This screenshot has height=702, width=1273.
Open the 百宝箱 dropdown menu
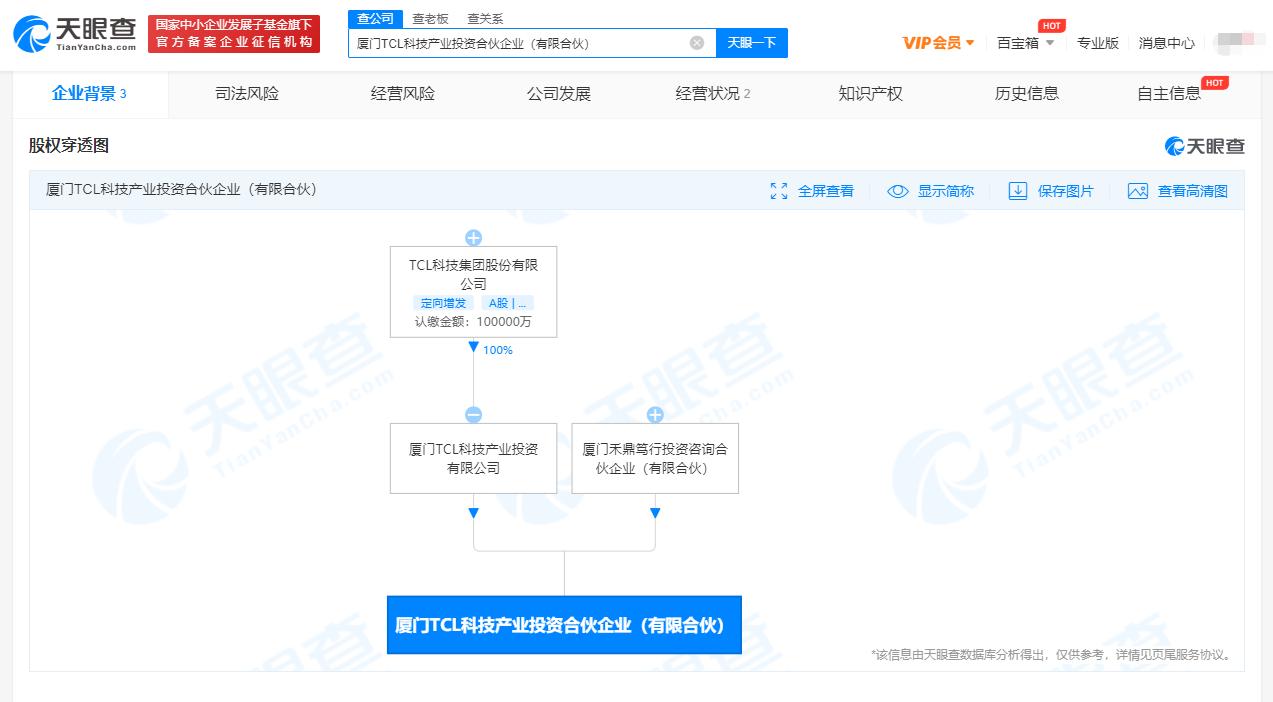(x=1026, y=43)
